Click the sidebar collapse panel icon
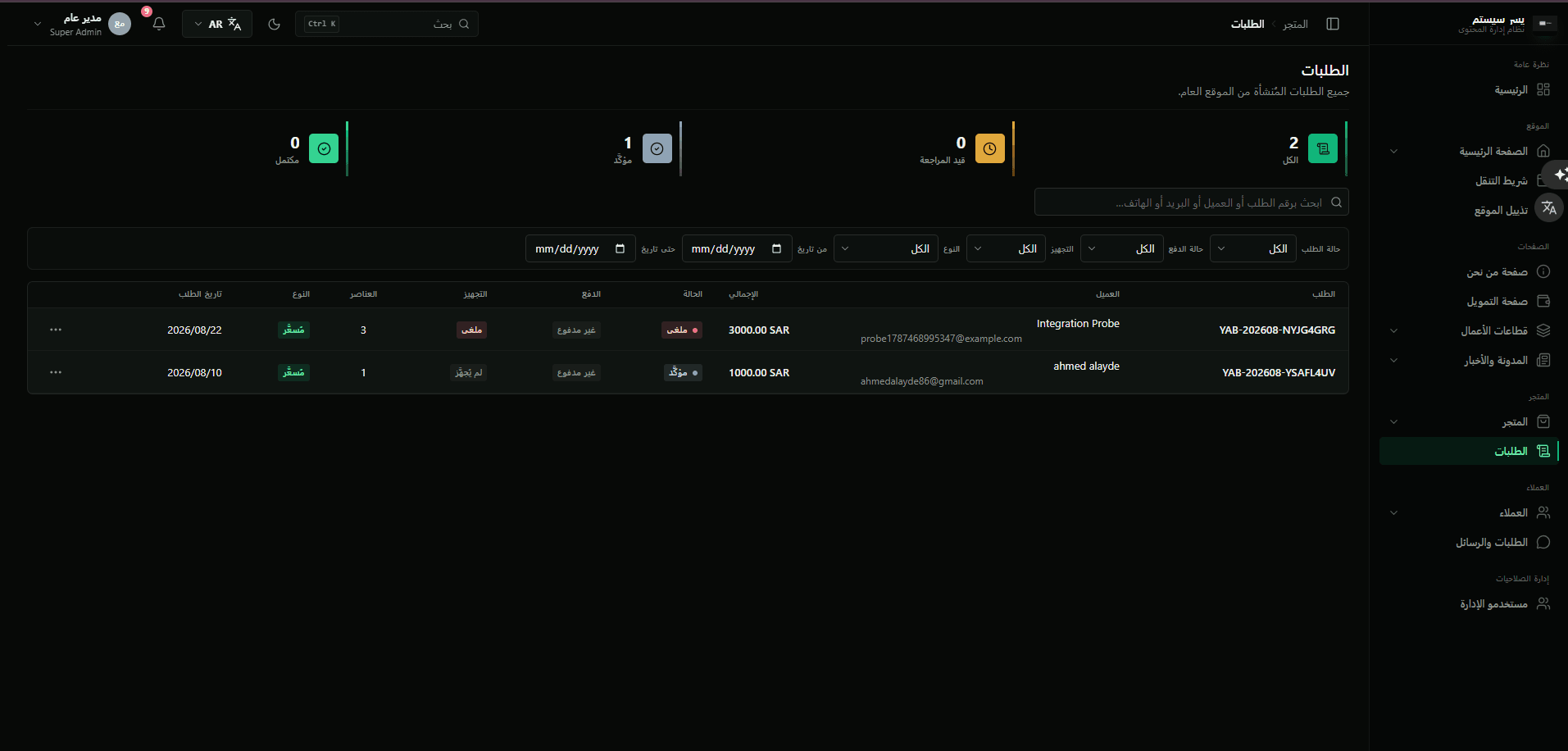Viewport: 1568px width, 751px height. (x=1333, y=24)
